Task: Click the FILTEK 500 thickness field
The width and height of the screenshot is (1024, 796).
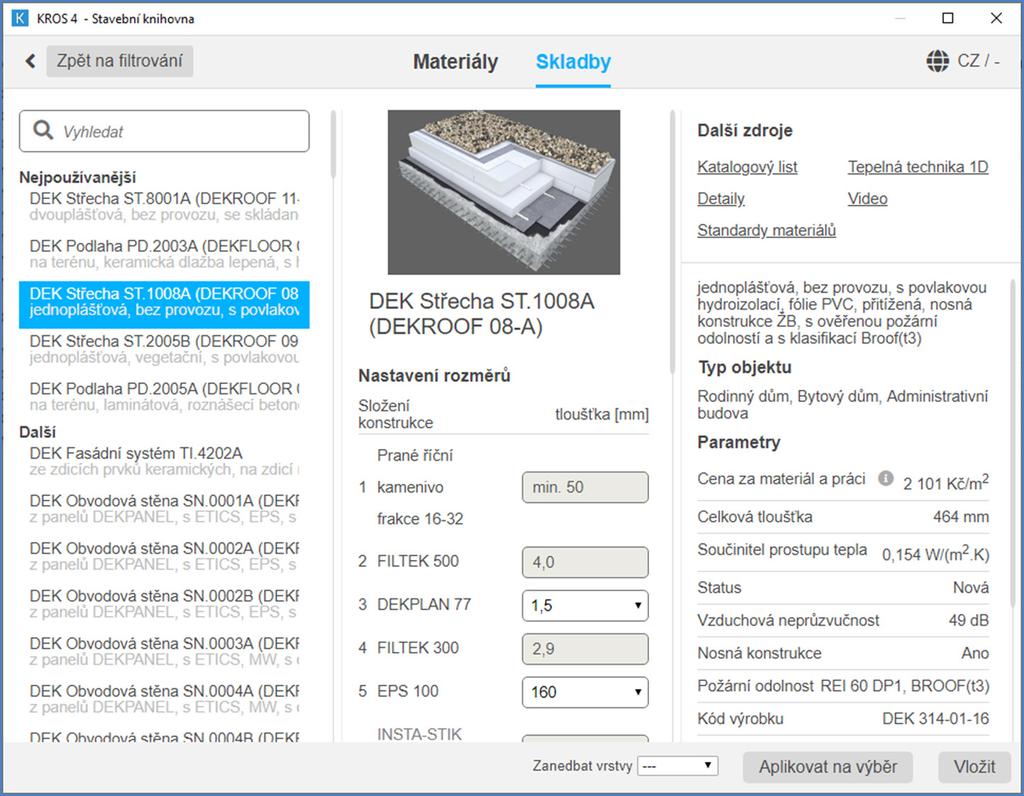Action: click(x=585, y=562)
